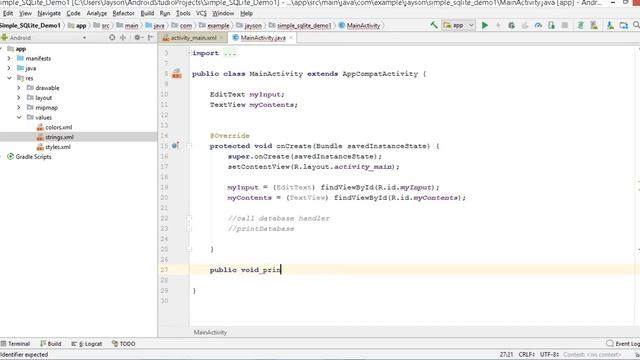
Task: Open the Run menu
Action: [x=165, y=13]
